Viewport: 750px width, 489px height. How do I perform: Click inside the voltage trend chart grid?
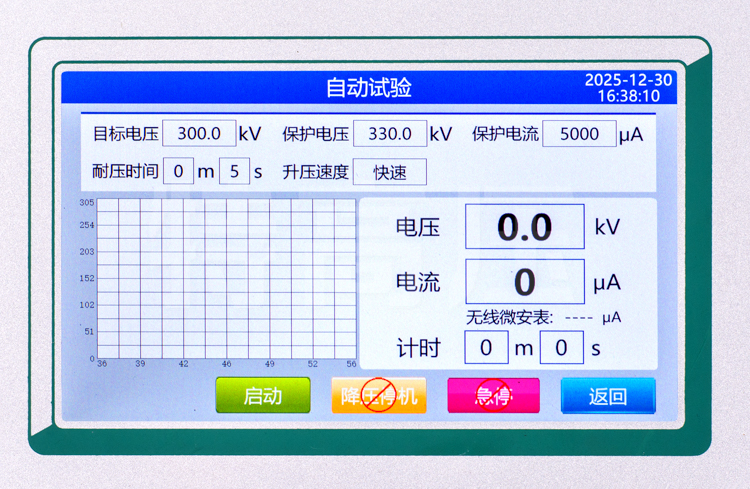226,278
